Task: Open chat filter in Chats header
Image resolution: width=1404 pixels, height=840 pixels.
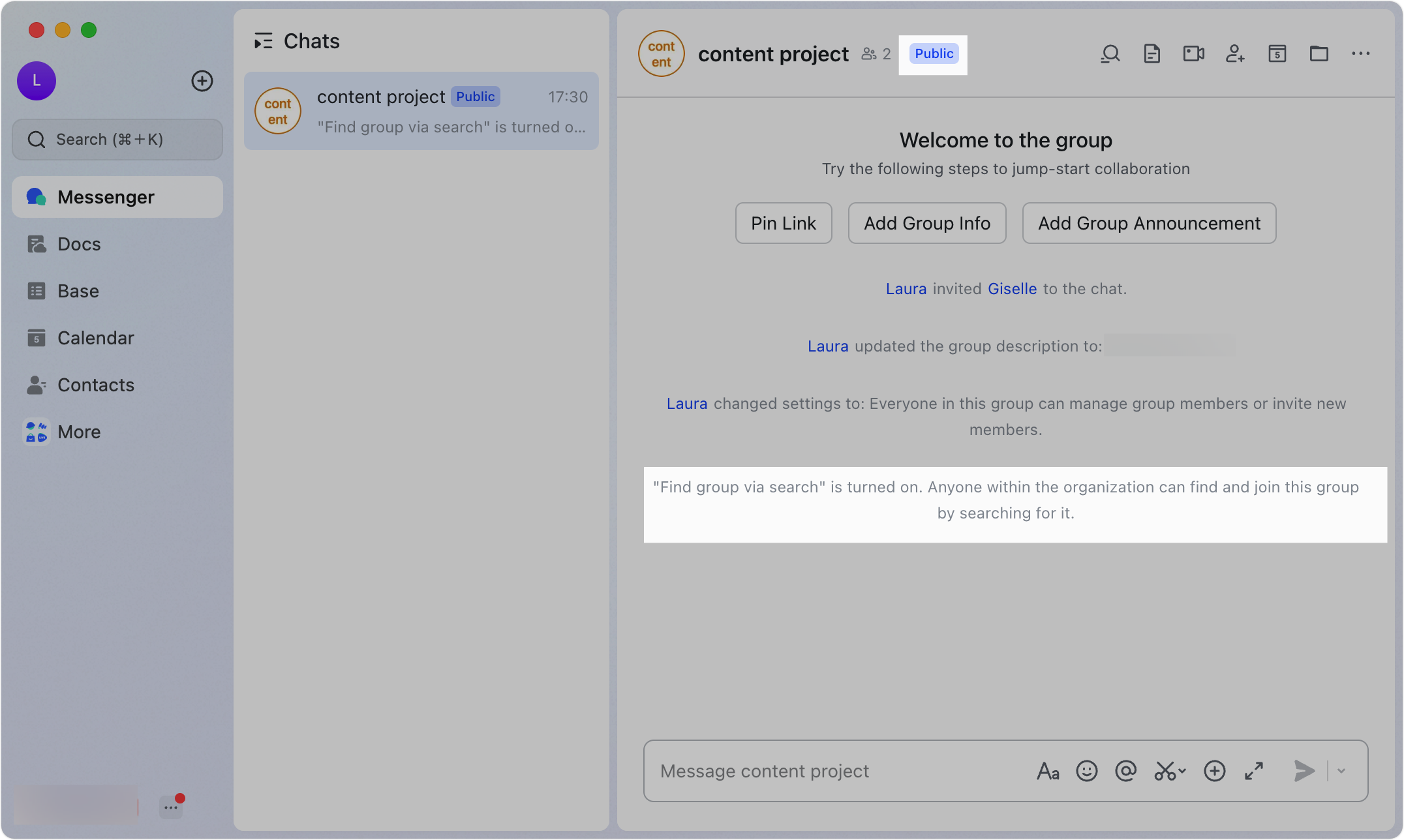Action: pos(264,40)
